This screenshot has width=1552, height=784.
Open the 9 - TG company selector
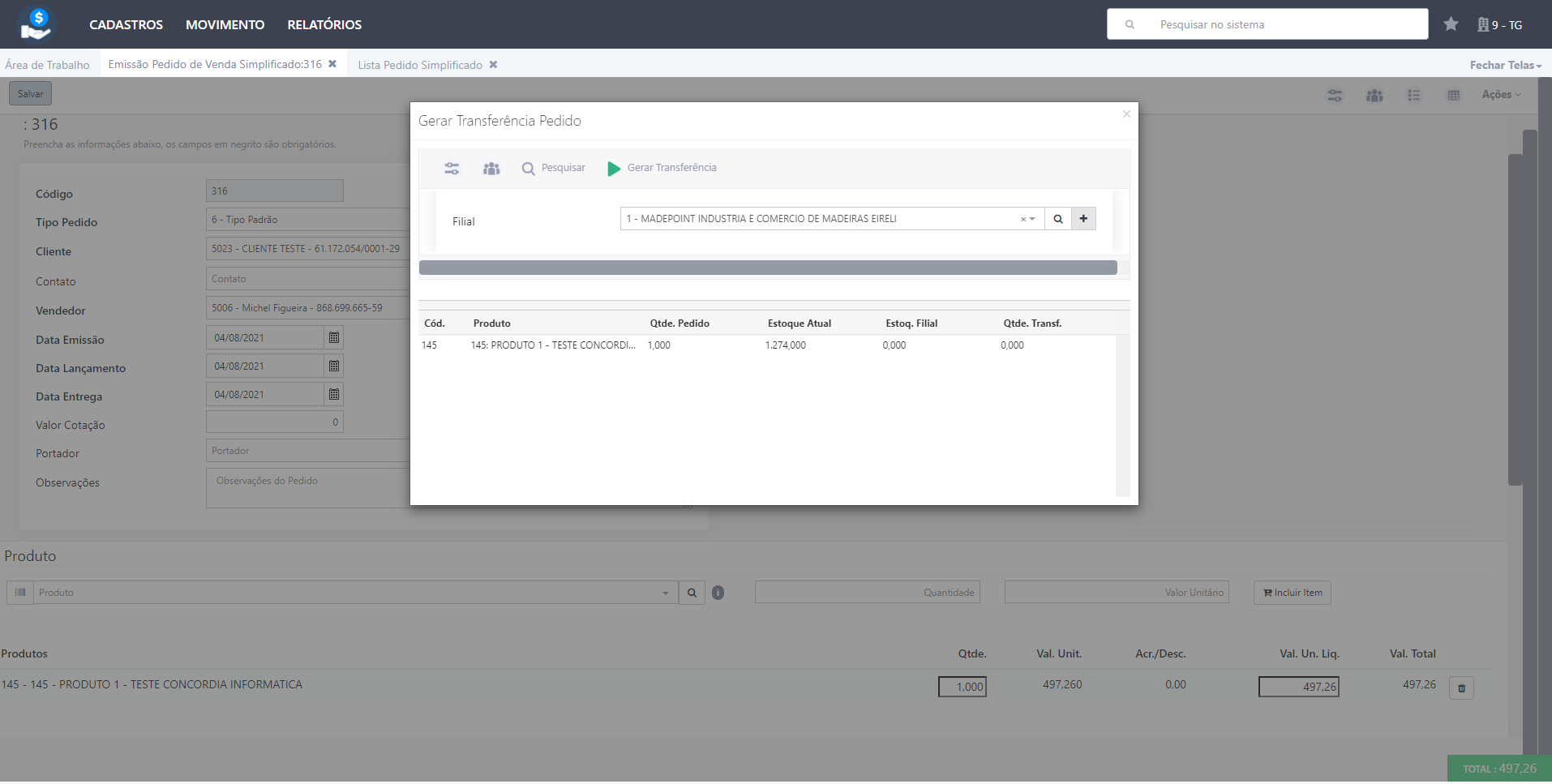[1499, 25]
